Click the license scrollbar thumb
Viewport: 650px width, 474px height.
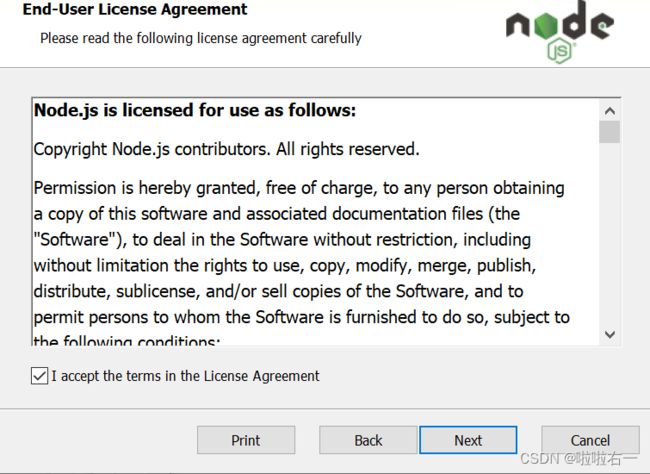coord(609,132)
